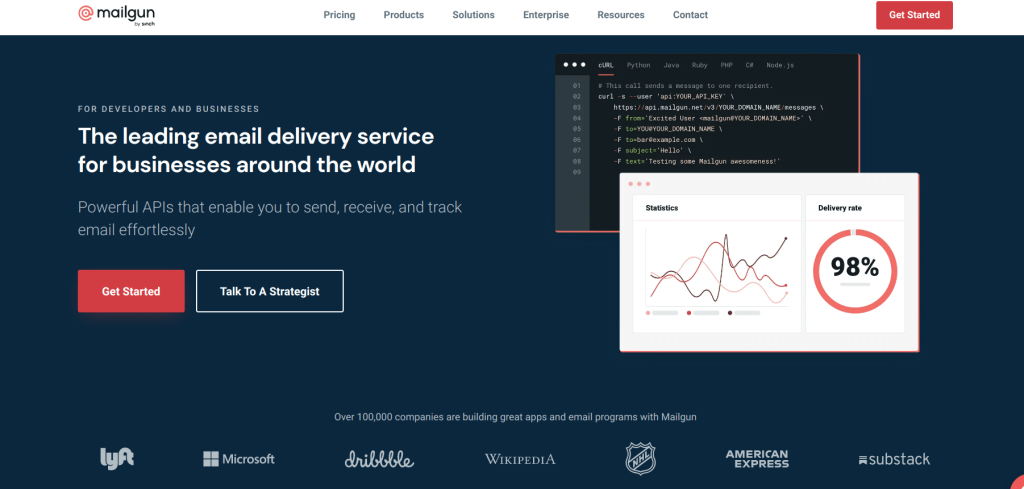Switch to the C# code tab

(x=750, y=65)
